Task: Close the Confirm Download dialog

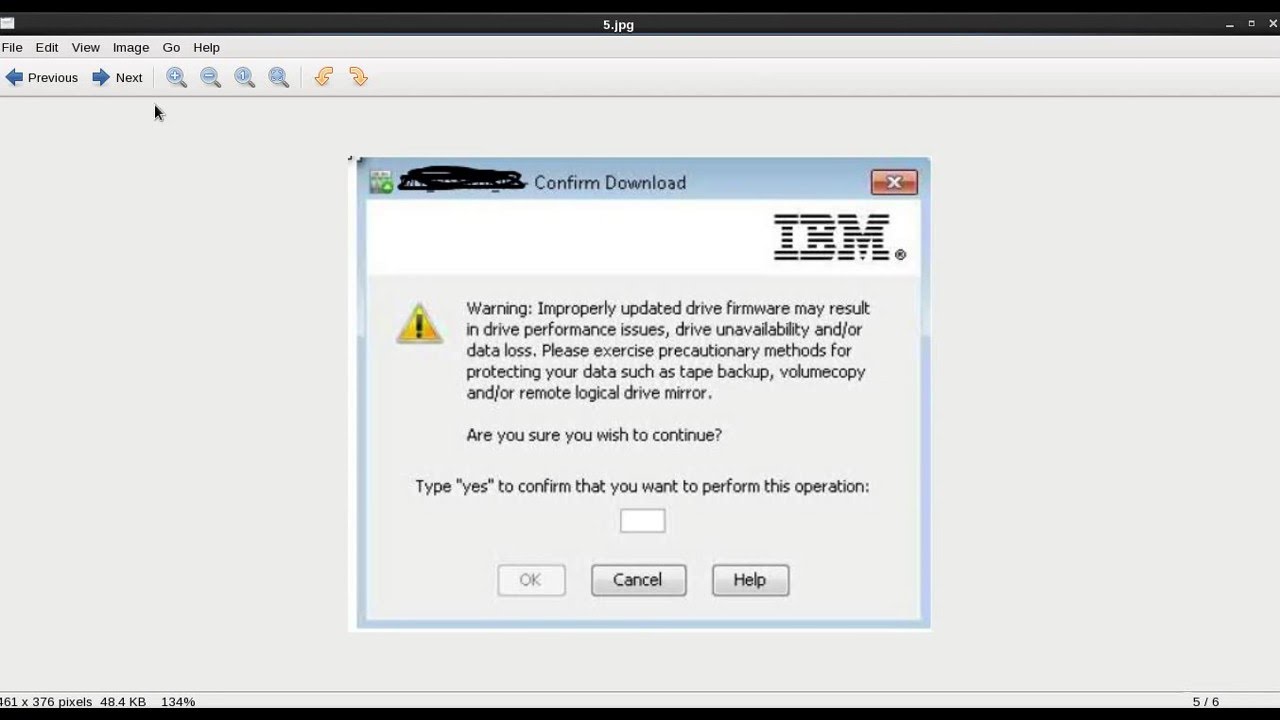Action: tap(894, 182)
